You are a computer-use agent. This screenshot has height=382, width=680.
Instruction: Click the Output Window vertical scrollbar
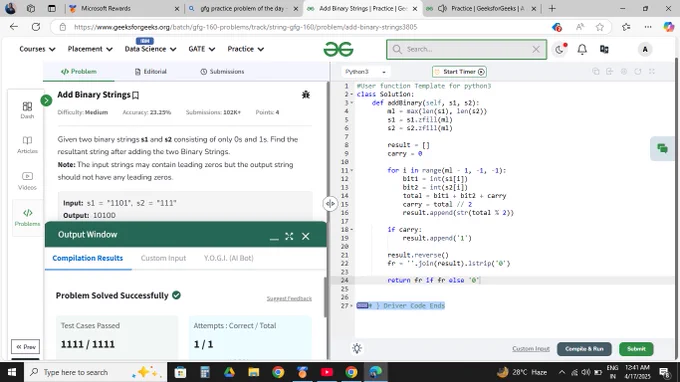pyautogui.click(x=325, y=297)
